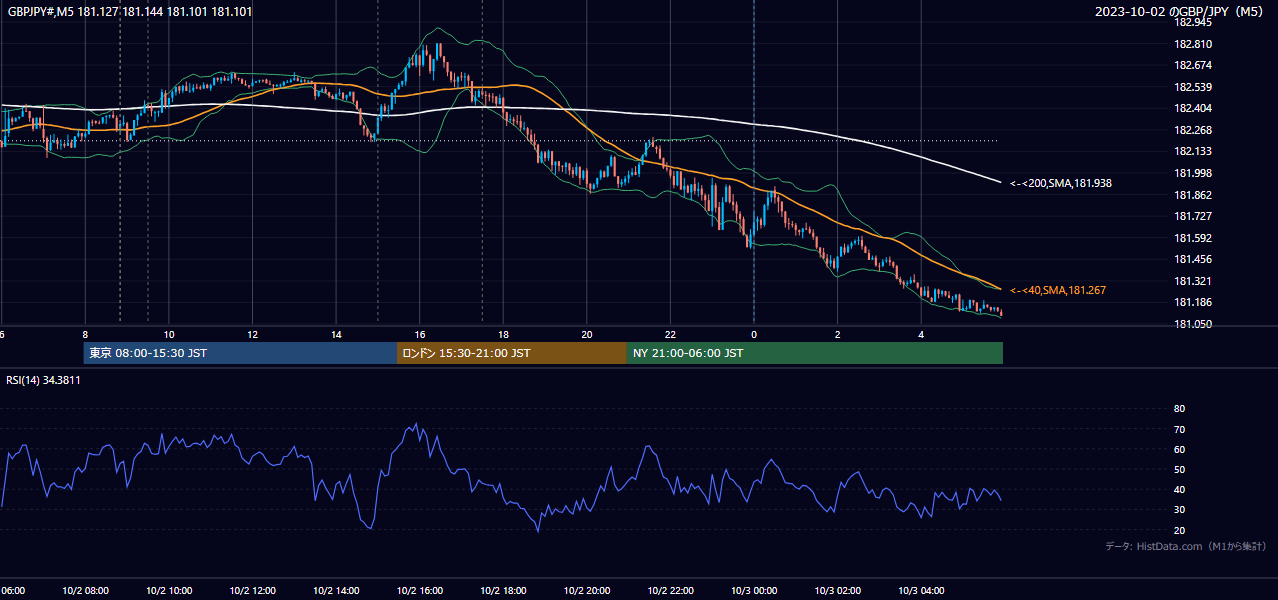Click price axis label 181.998

(x=1193, y=173)
